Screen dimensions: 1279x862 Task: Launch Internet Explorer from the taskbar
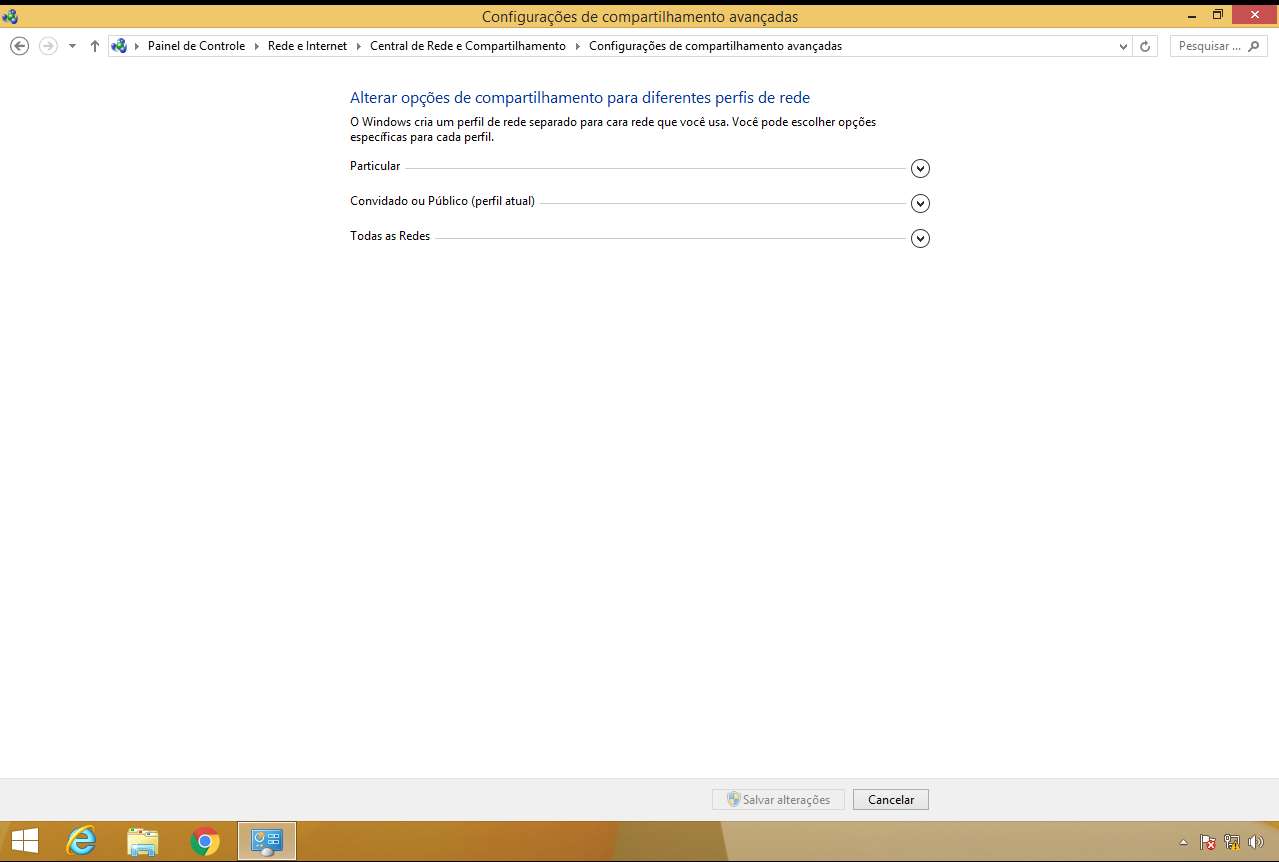tap(81, 842)
